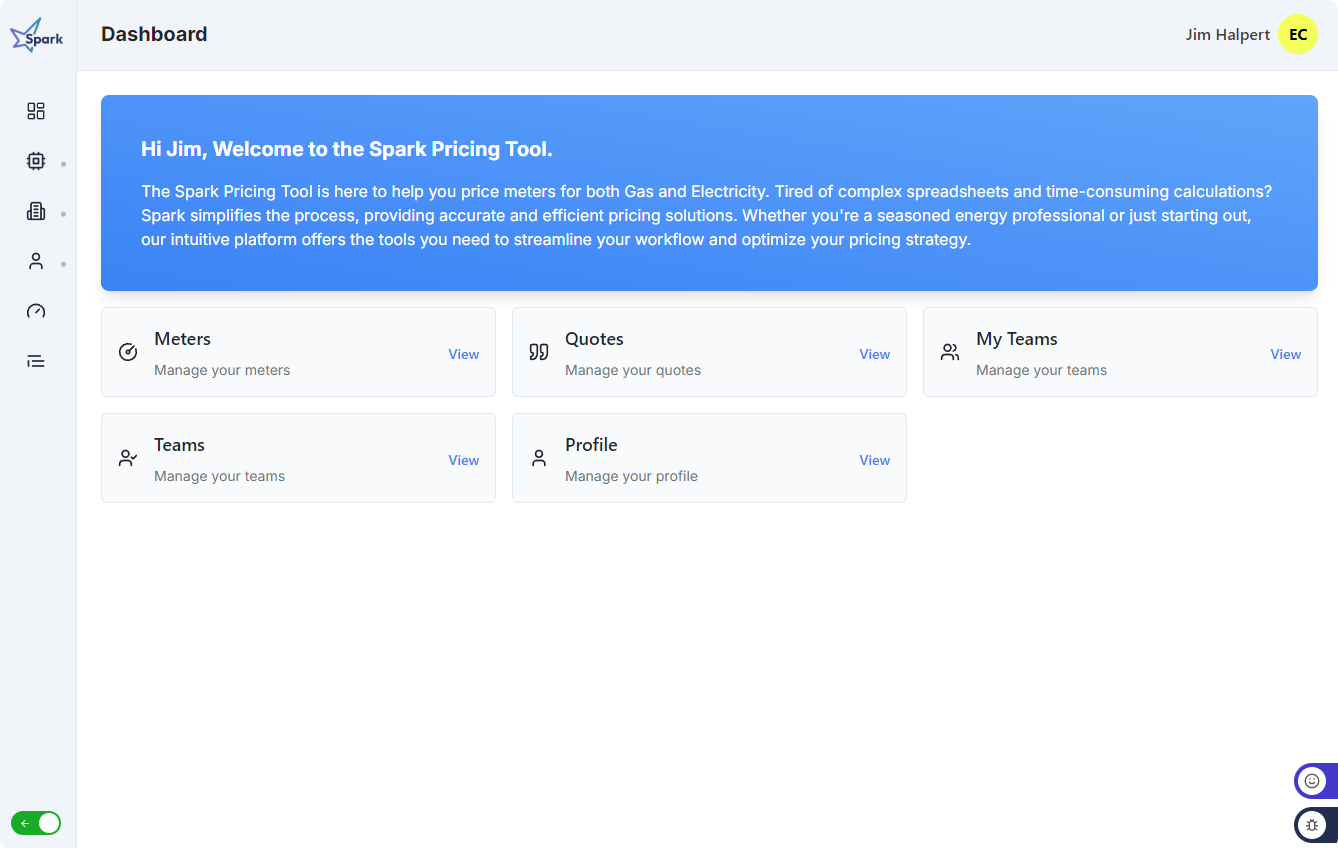The image size is (1338, 848).
Task: Open View link on Profile card
Action: (874, 460)
